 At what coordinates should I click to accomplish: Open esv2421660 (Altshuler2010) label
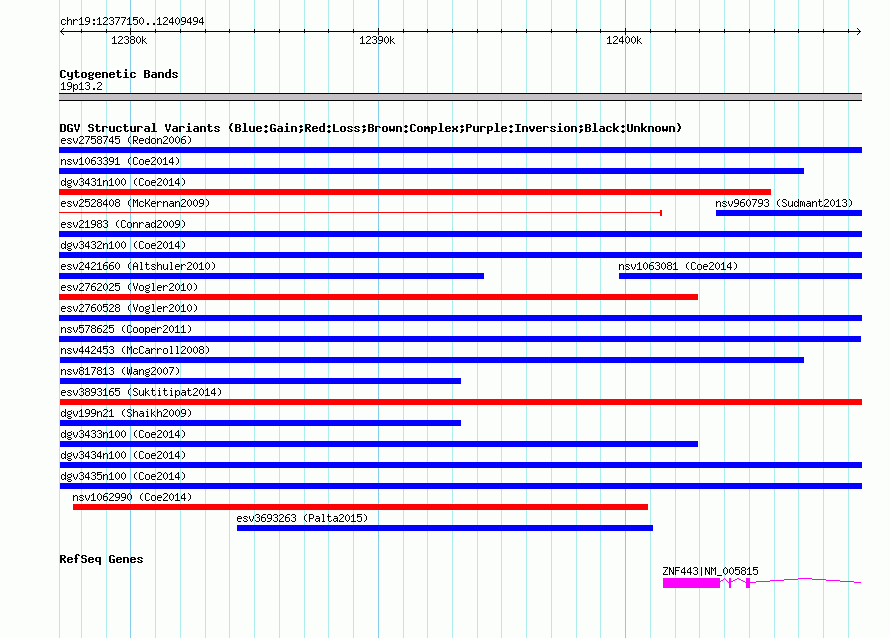point(138,266)
